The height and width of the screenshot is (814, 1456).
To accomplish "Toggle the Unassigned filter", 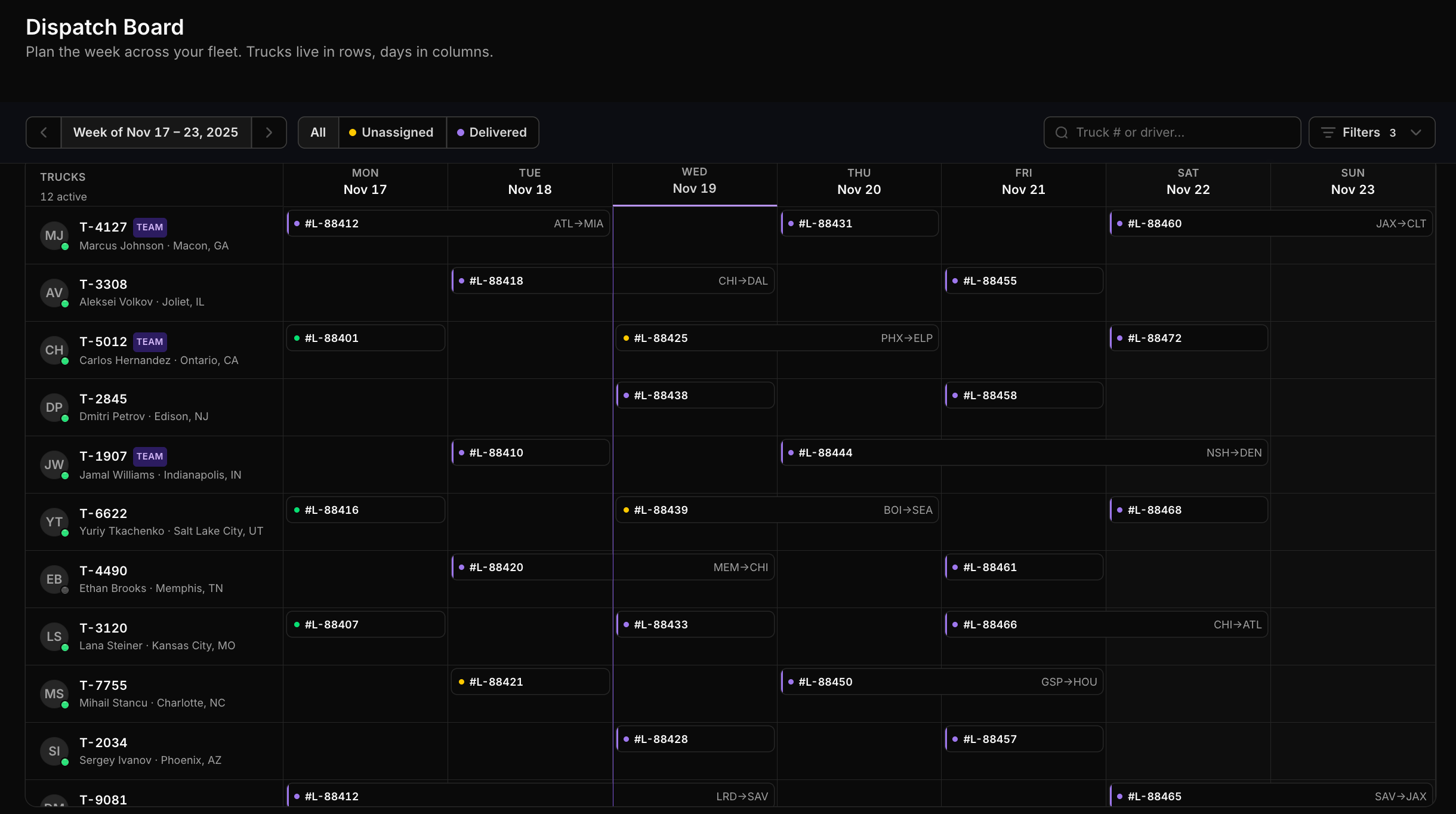I will pyautogui.click(x=392, y=132).
